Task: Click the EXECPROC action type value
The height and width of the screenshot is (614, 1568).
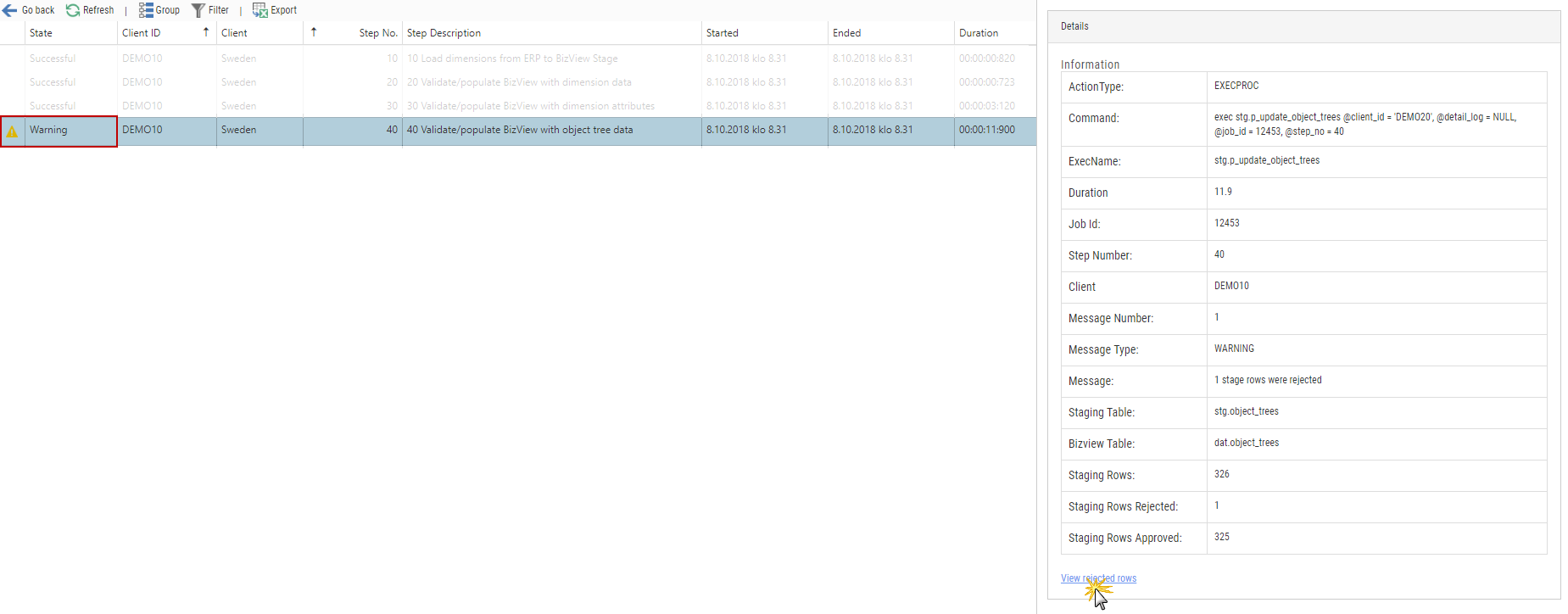Action: tap(1236, 86)
